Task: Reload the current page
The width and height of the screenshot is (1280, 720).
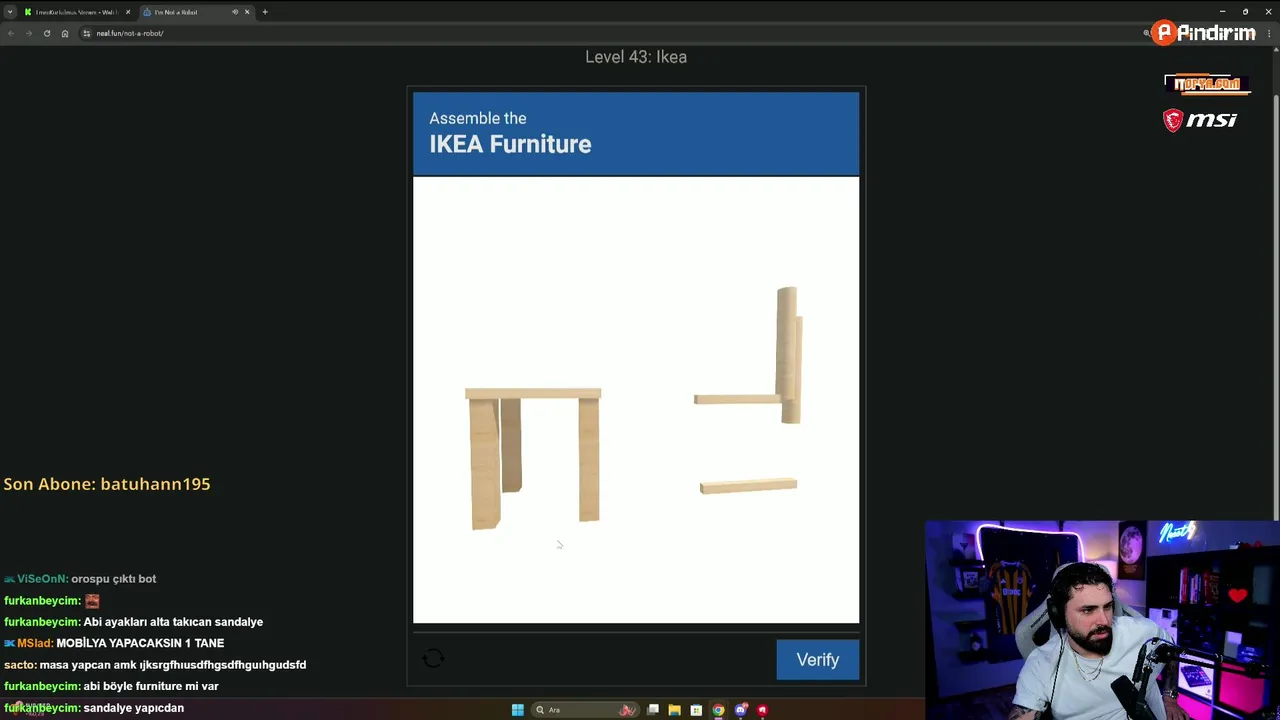Action: point(47,33)
